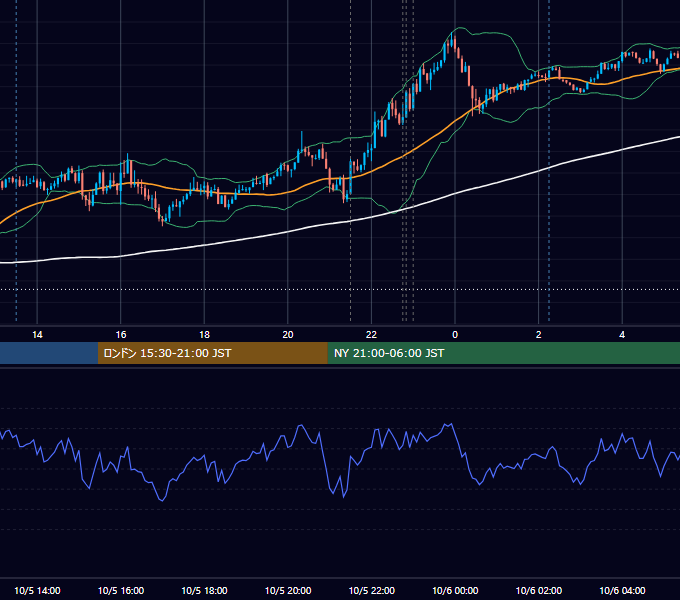Click the ロンドン 15:30-21:00 JST session bar
Screen dimensions: 680x600
[212, 353]
